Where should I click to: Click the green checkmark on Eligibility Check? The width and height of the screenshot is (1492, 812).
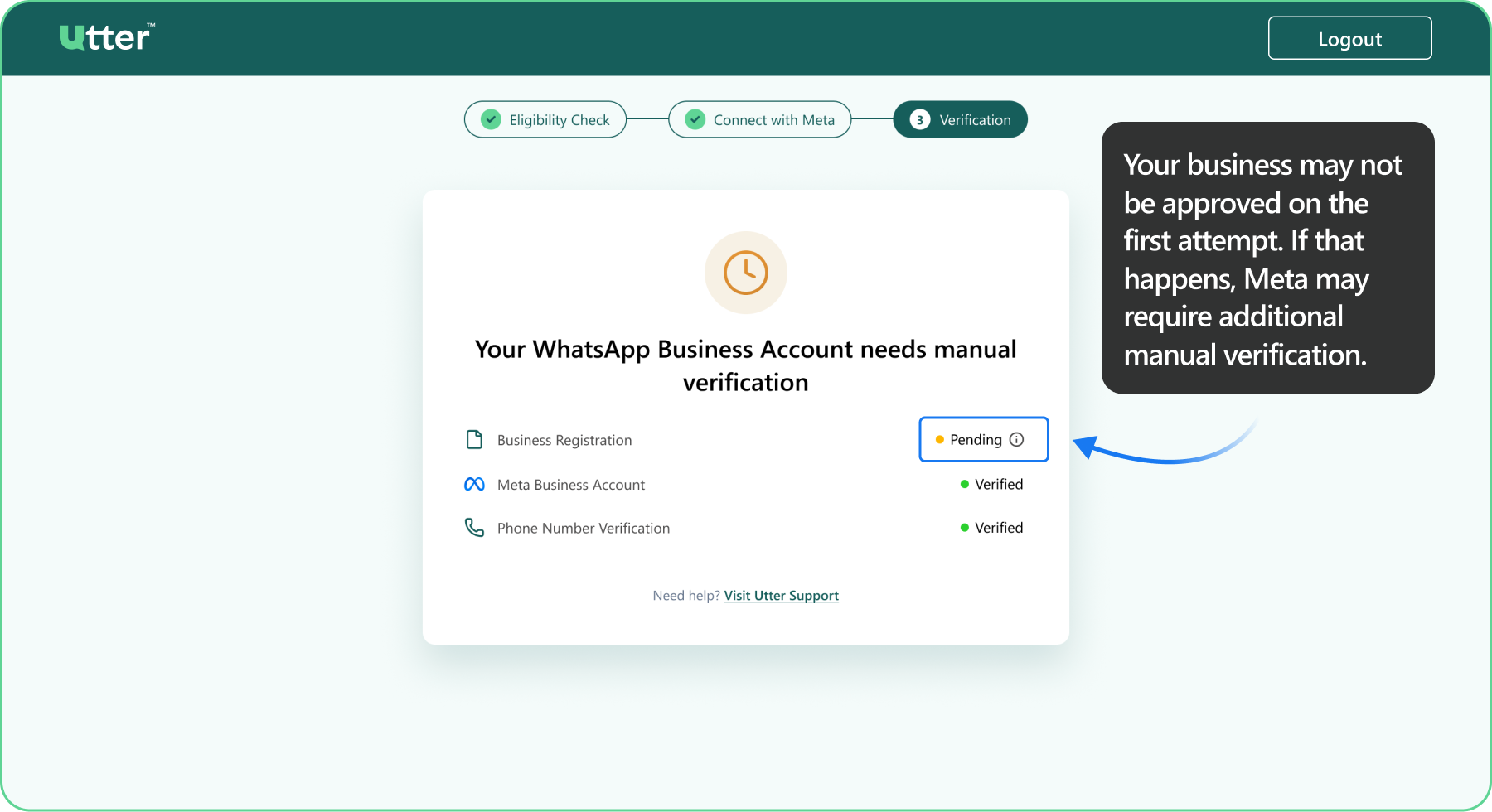pos(492,119)
